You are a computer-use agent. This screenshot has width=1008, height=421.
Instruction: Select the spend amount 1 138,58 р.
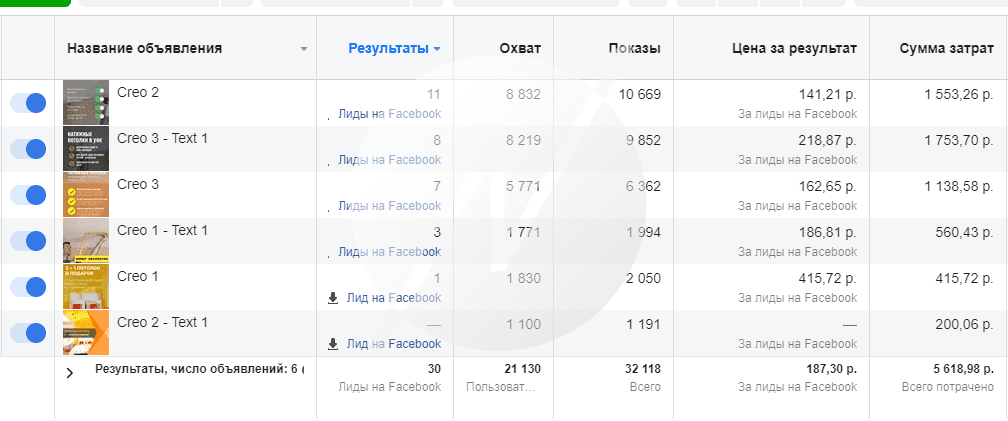960,186
